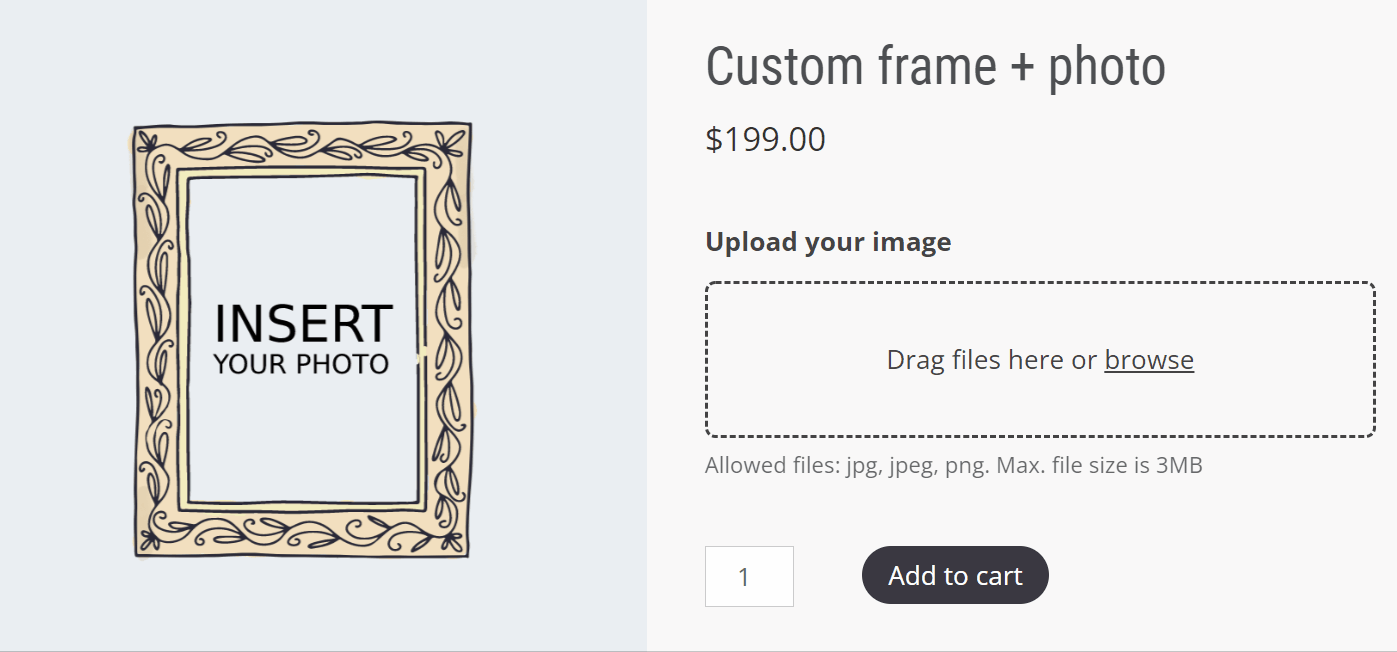The width and height of the screenshot is (1397, 652).
Task: Click the allowed files hint text
Action: click(x=954, y=465)
